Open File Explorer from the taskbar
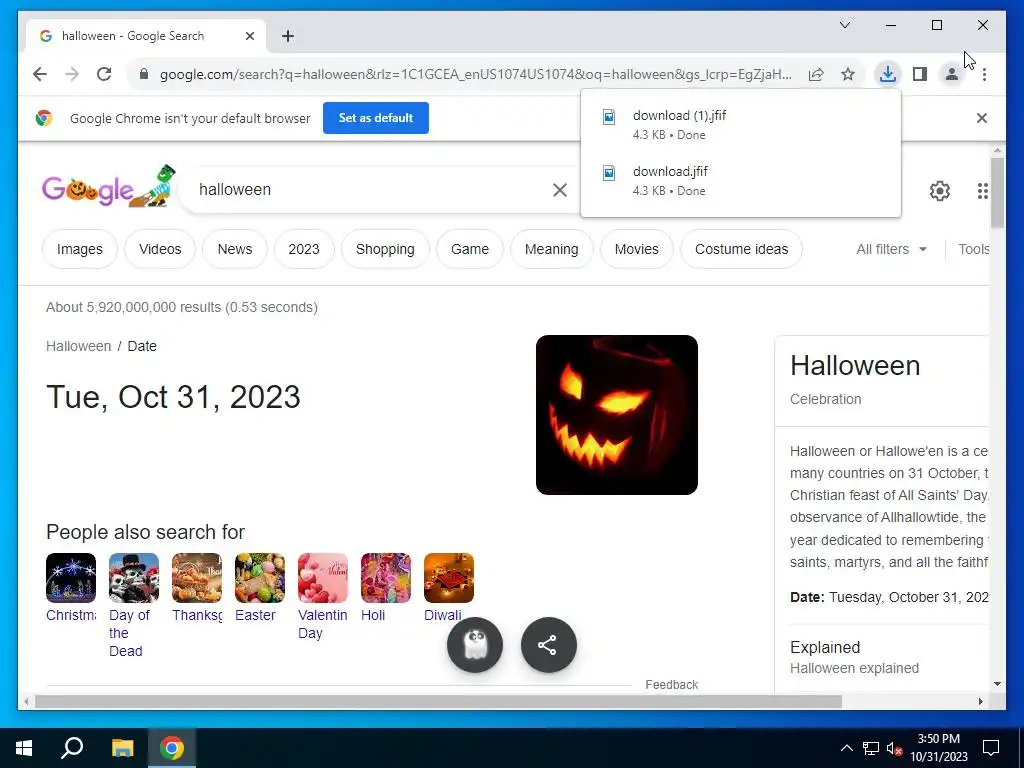The width and height of the screenshot is (1024, 768). [x=122, y=748]
